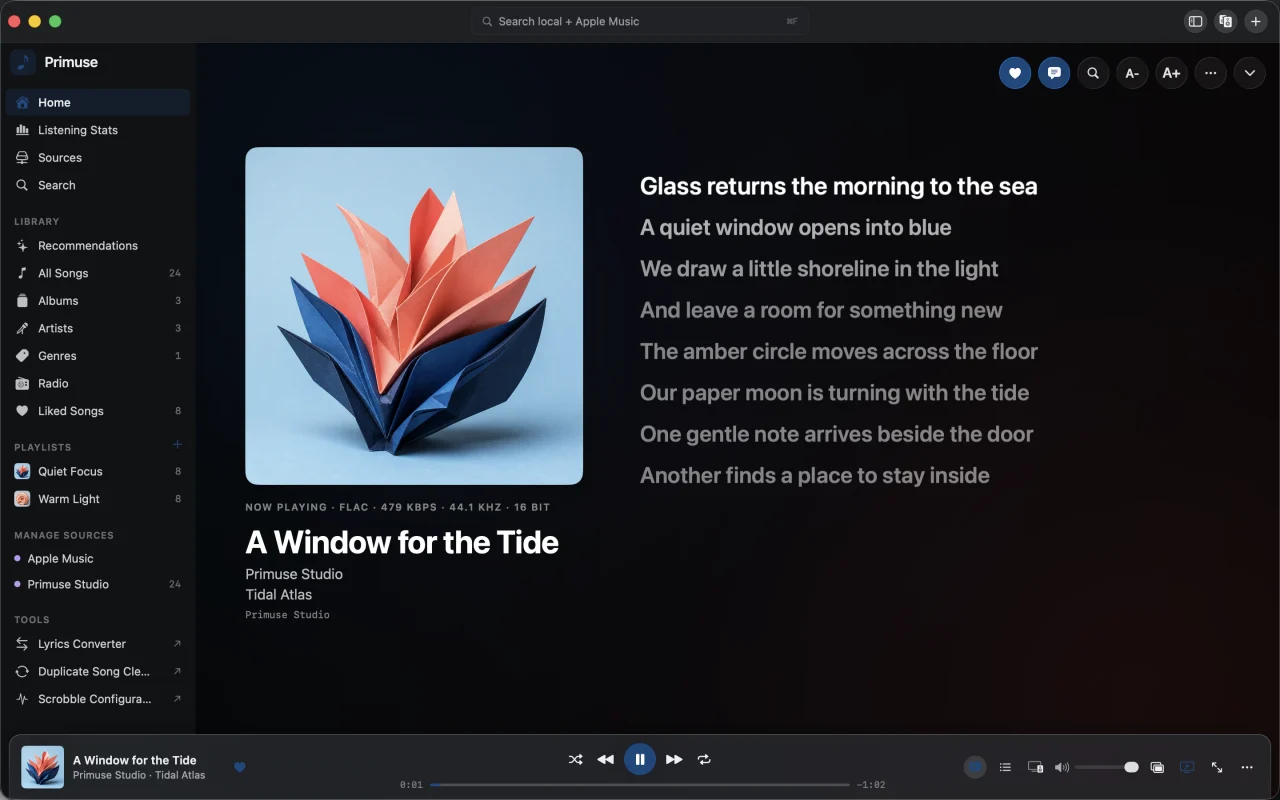The height and width of the screenshot is (800, 1280).
Task: Increase lyrics font size with A+
Action: (x=1171, y=73)
